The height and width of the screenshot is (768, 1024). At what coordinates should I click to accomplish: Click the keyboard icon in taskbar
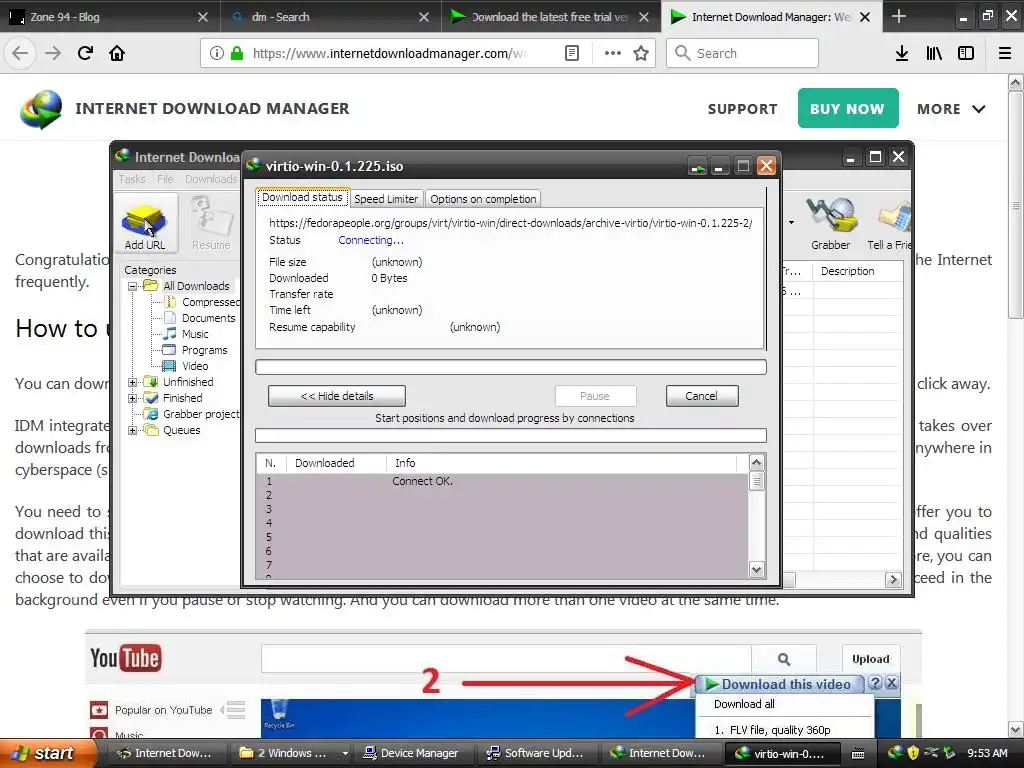858,754
